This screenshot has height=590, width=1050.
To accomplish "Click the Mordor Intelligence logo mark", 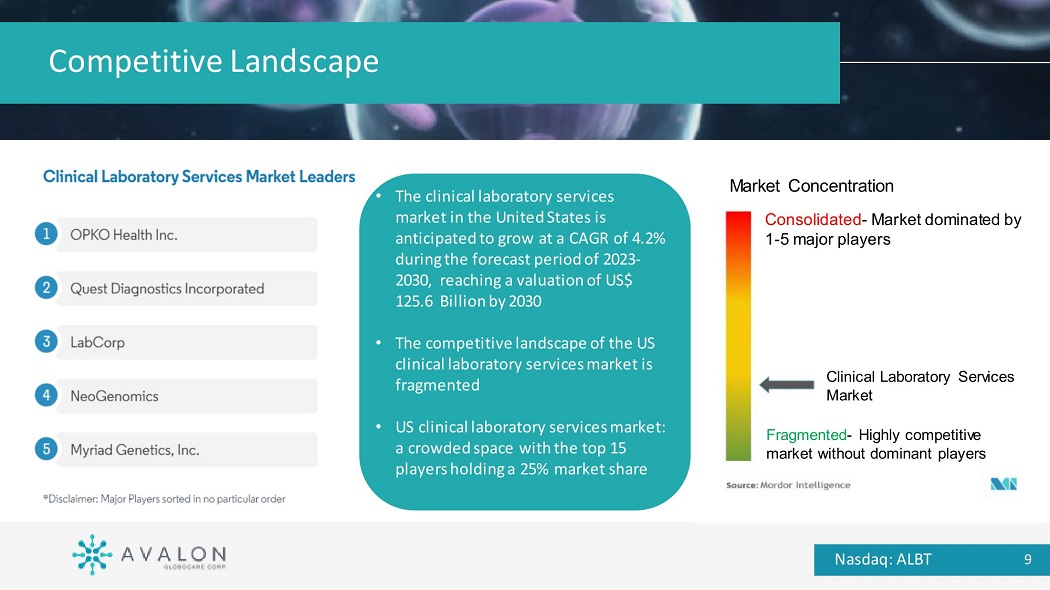I will click(1003, 484).
